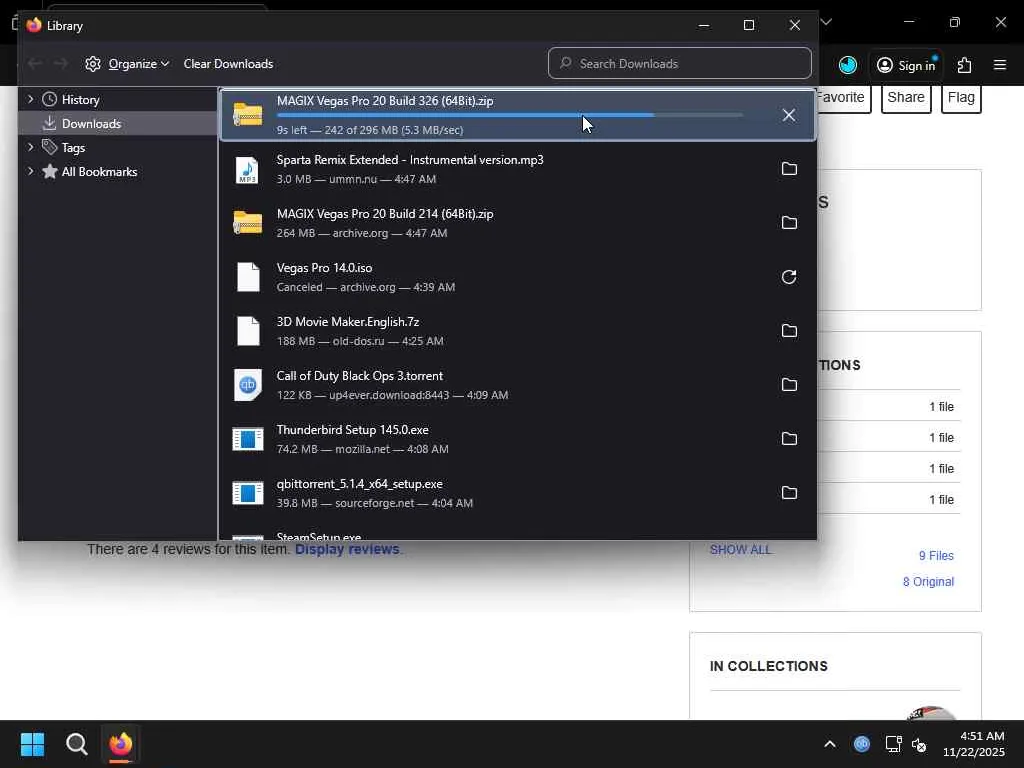Open Firefox Extensions puzzle icon

pos(965,65)
